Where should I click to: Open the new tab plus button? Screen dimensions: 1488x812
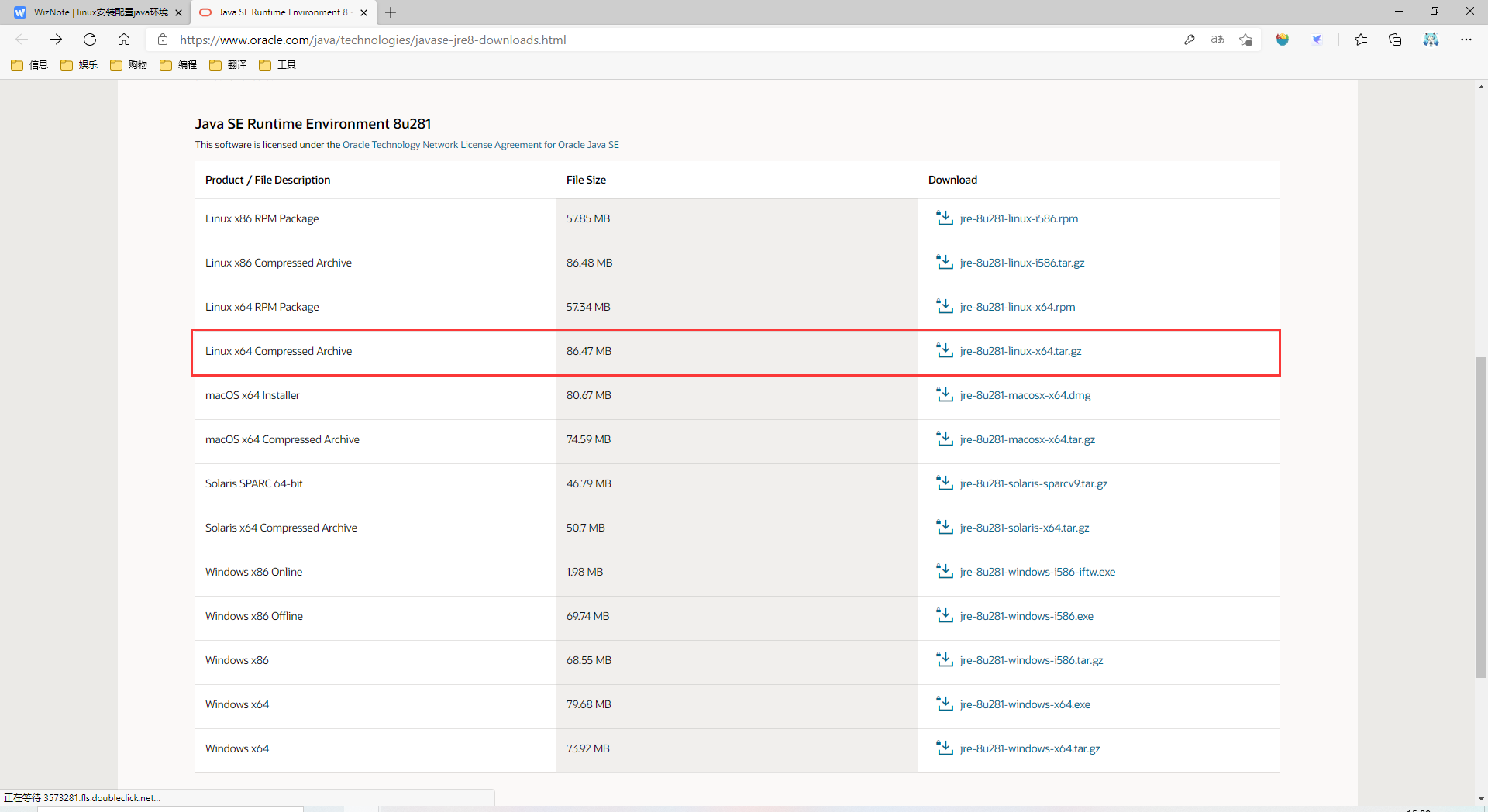tap(391, 12)
